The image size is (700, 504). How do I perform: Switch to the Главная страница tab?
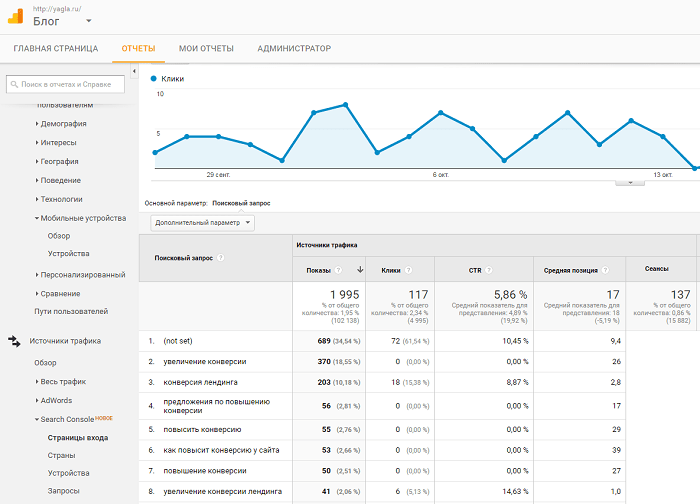pos(55,48)
